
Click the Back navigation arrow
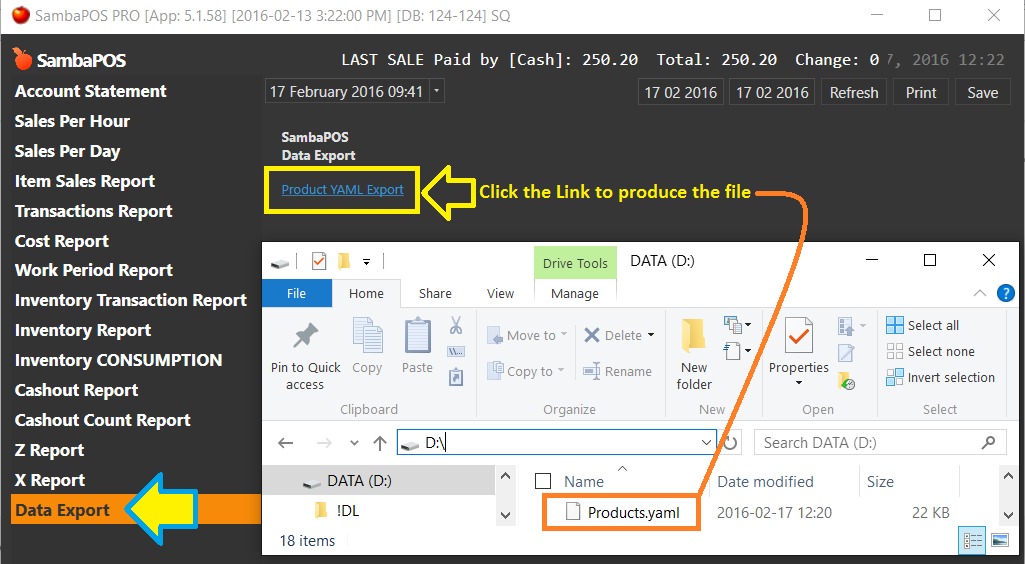tap(286, 443)
